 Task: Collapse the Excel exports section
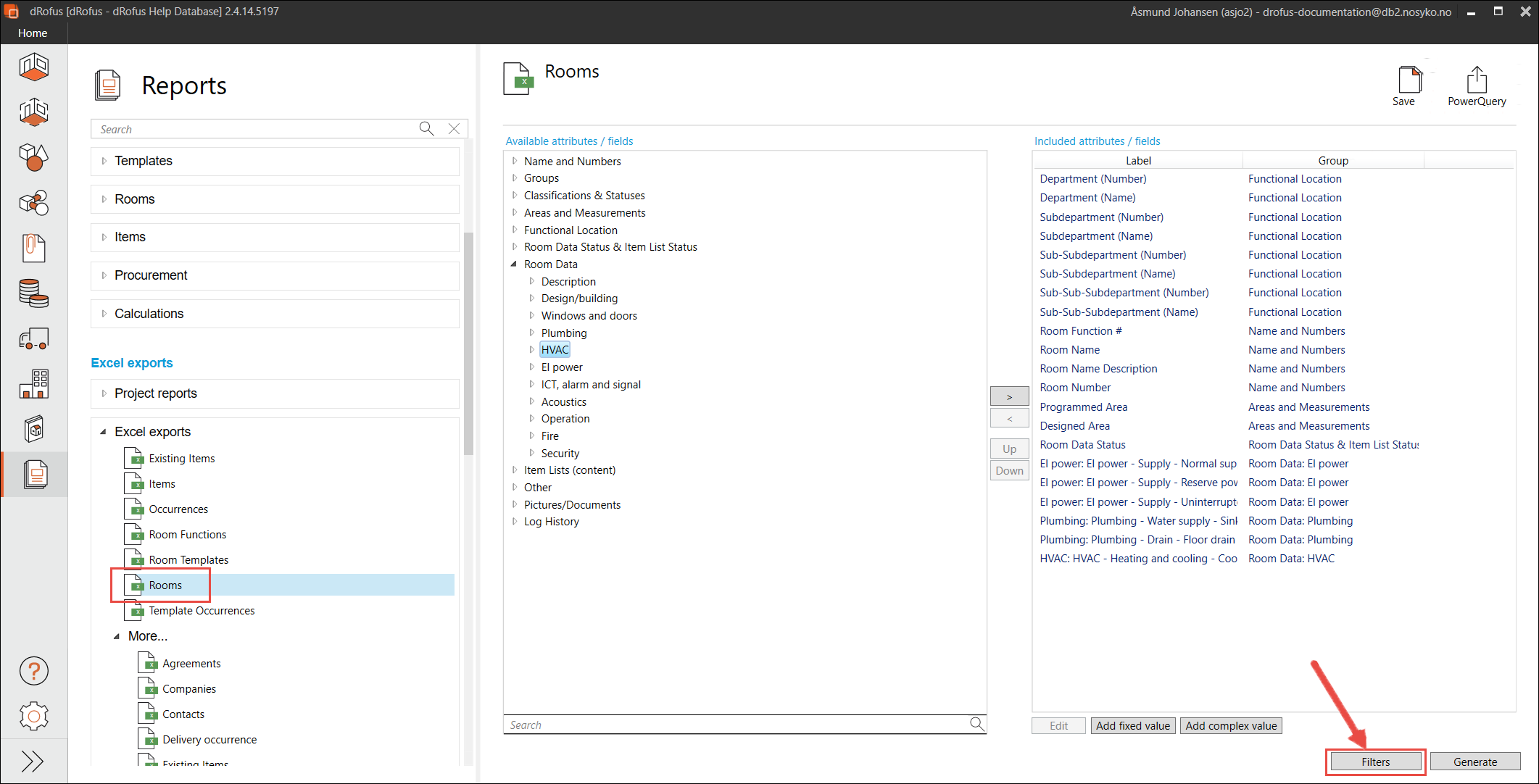[103, 432]
